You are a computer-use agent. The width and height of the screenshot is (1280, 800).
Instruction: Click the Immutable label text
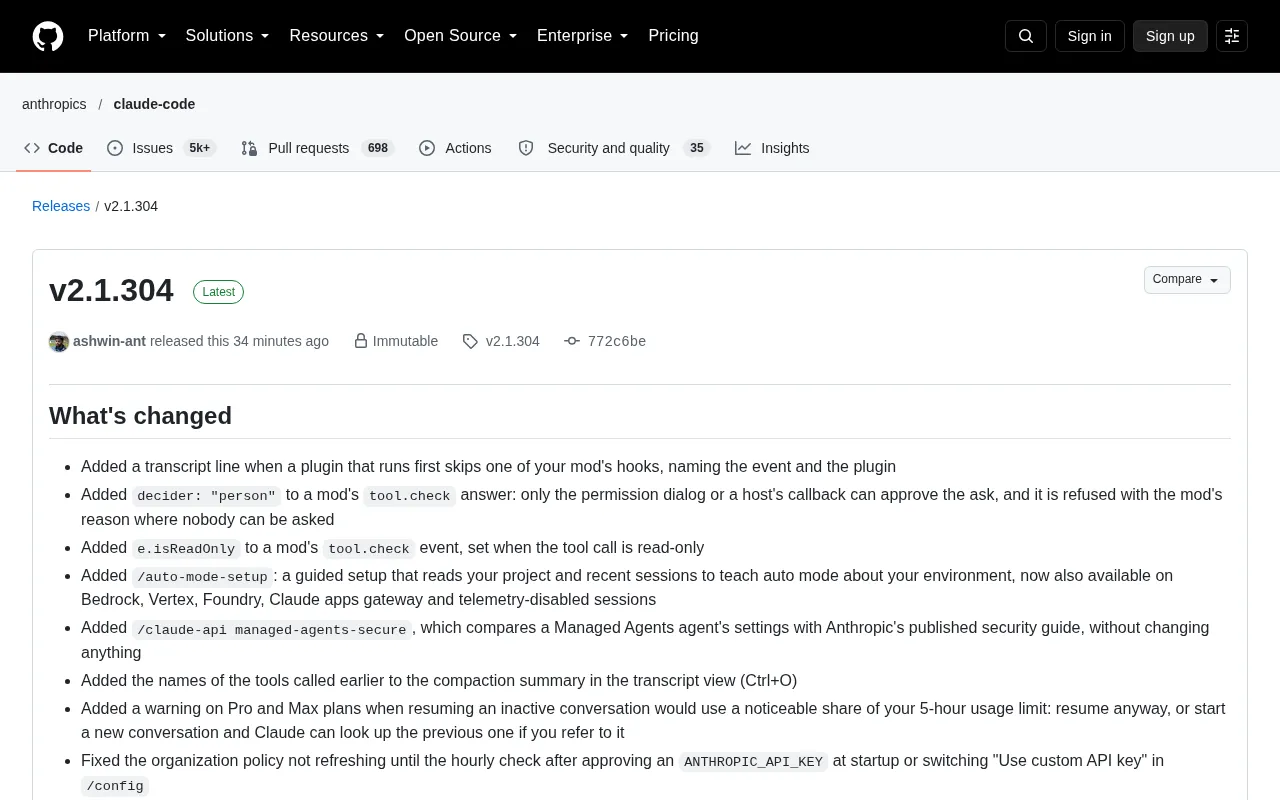(x=405, y=341)
